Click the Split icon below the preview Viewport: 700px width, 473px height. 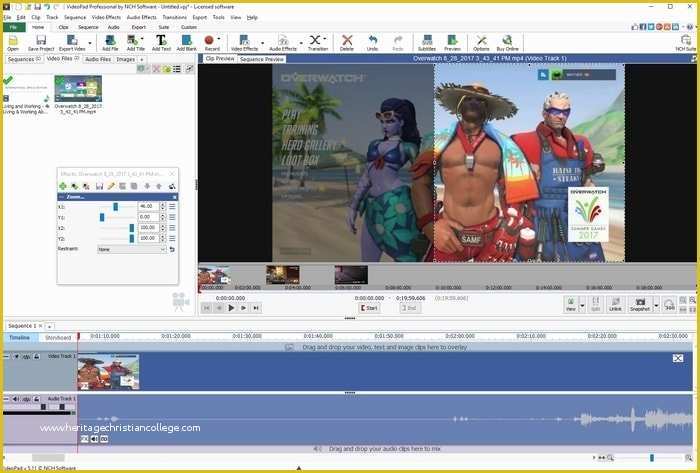pos(596,304)
